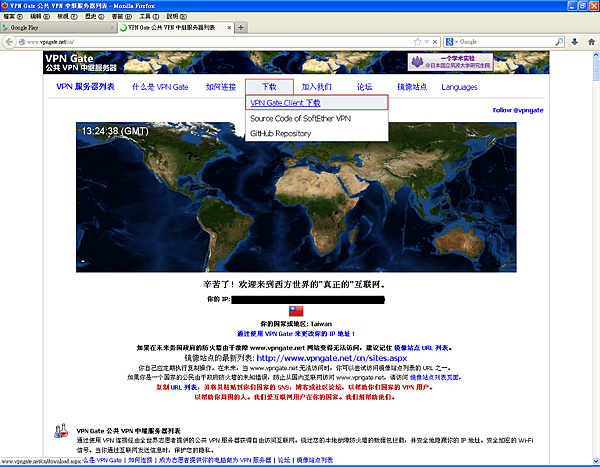Click the scrollbar up arrow
This screenshot has height=467, width=600.
596,55
